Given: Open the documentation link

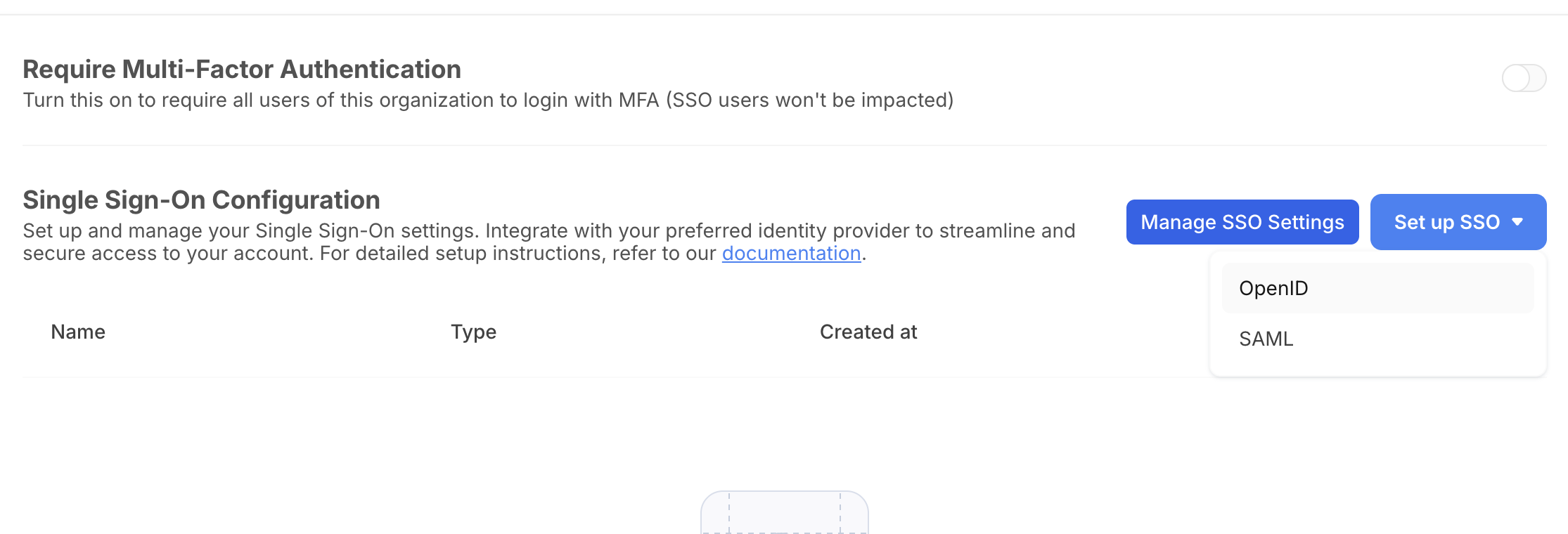Looking at the screenshot, I should tap(791, 253).
